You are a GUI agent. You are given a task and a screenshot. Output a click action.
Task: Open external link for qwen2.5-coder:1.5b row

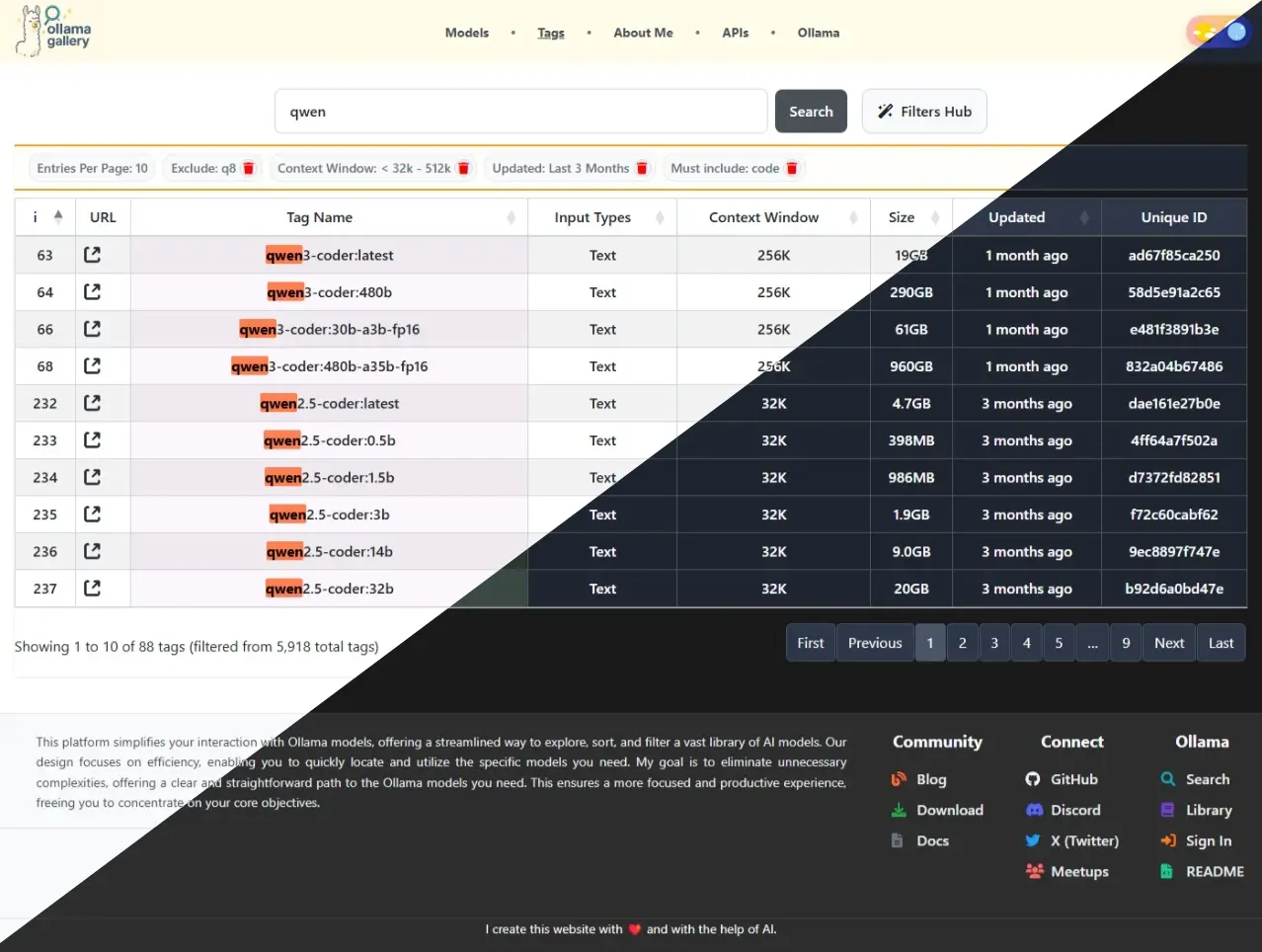pos(92,477)
